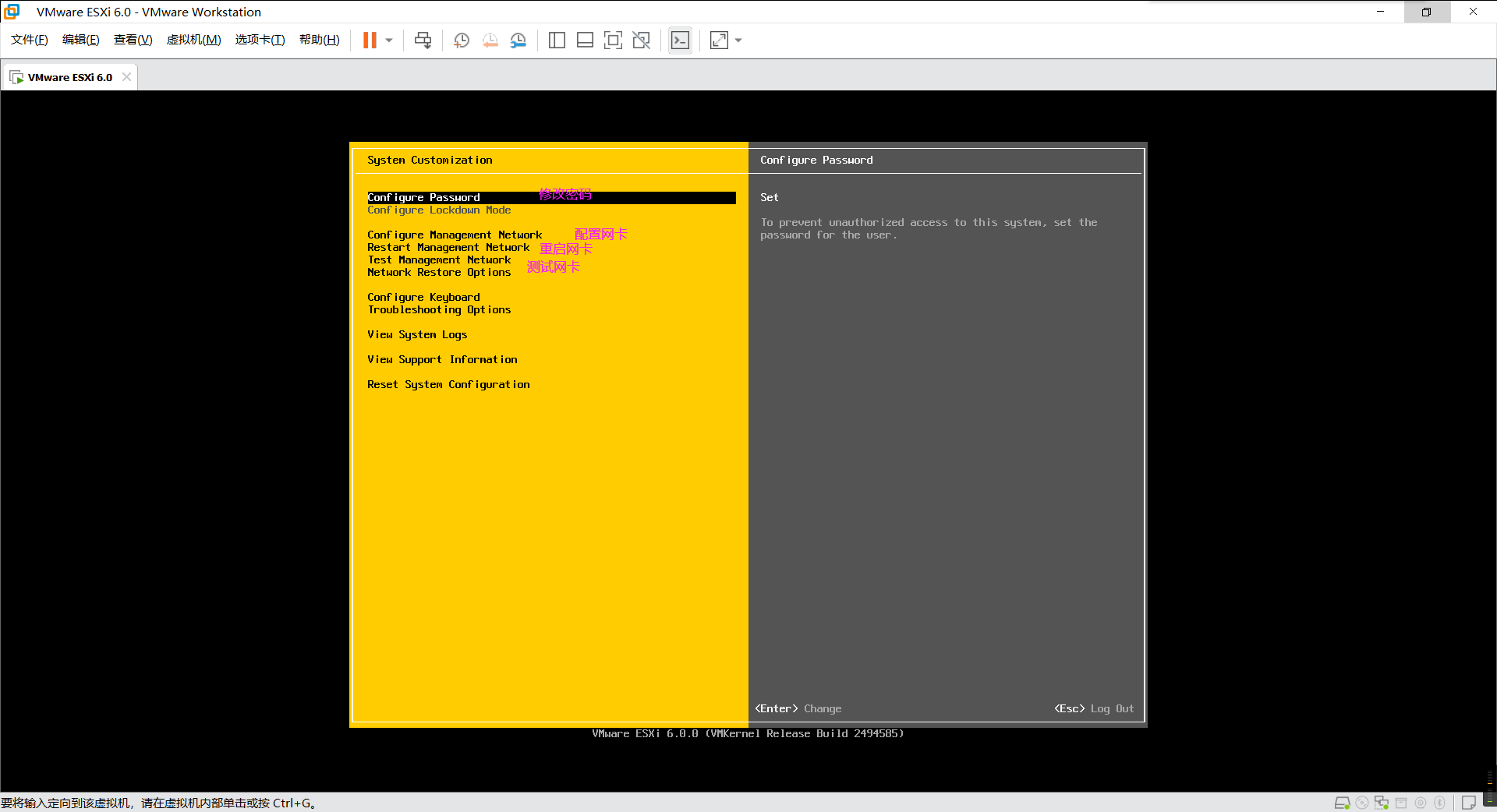Click the Configure Password panel heading
1497x812 pixels.
816,161
